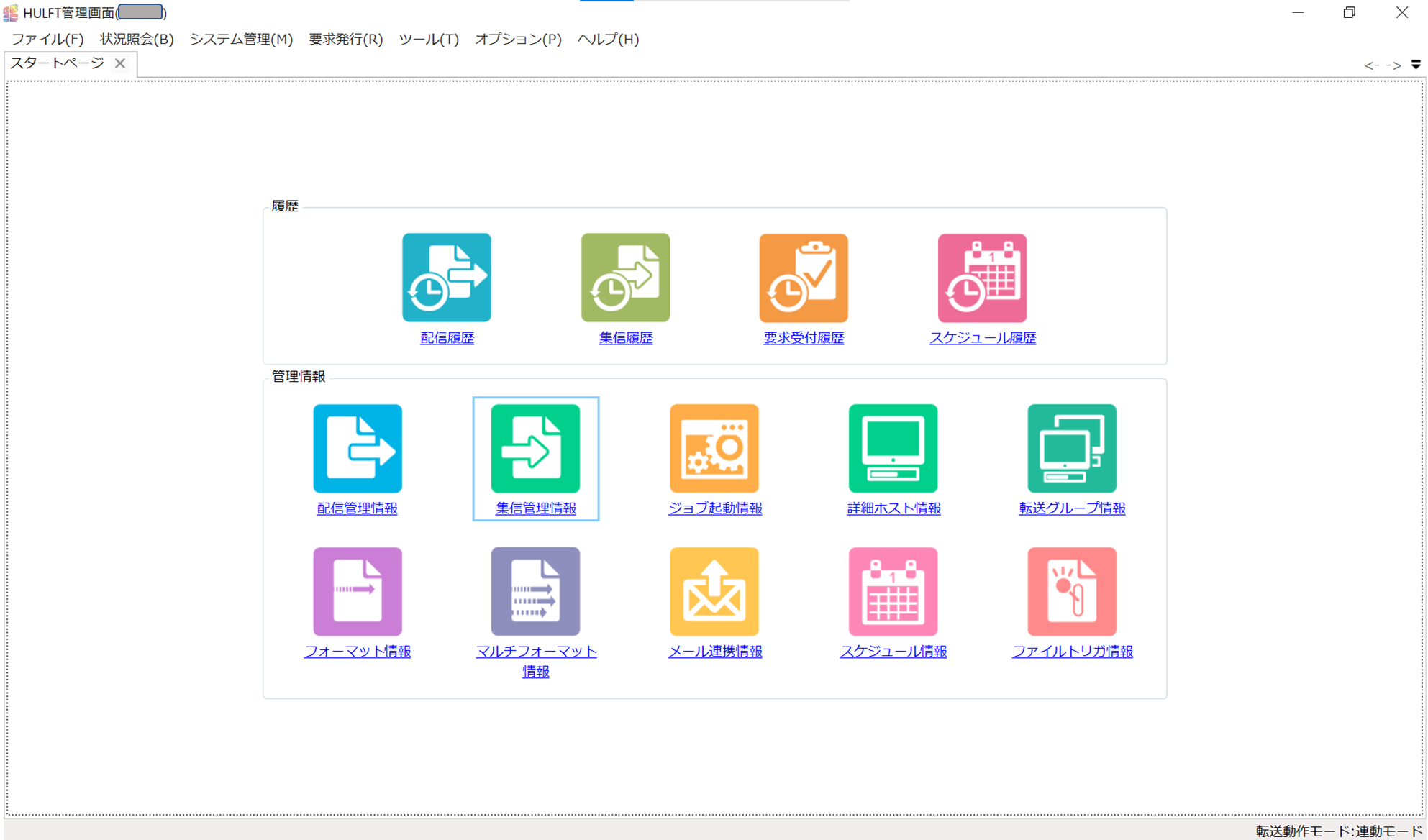Click the ファイルトリガ情報 icon
The width and height of the screenshot is (1428, 840).
[x=1071, y=591]
